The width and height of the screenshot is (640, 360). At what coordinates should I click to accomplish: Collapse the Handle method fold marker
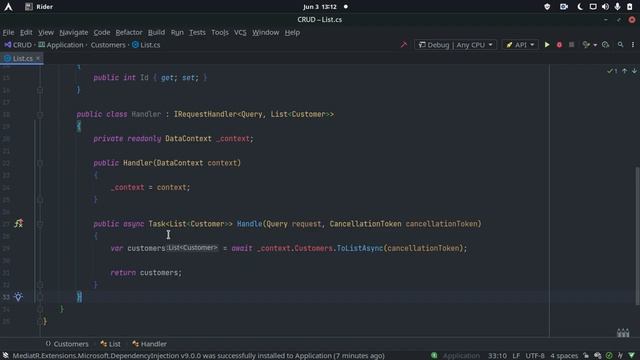(40, 224)
